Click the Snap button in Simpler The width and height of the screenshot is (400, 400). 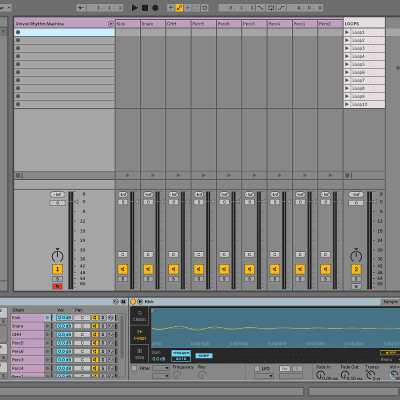[204, 356]
